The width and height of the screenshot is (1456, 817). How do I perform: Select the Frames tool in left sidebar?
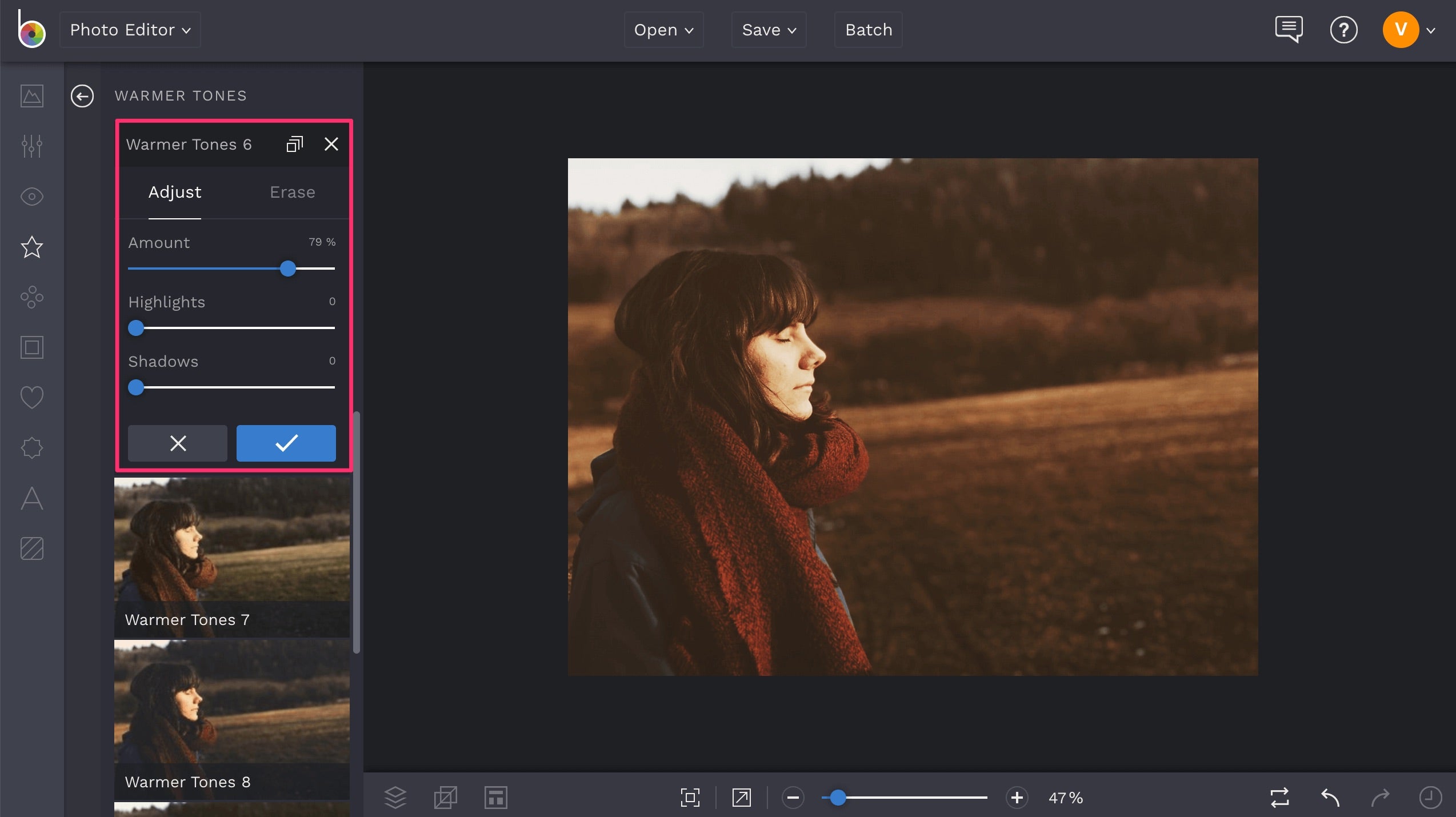(x=31, y=347)
